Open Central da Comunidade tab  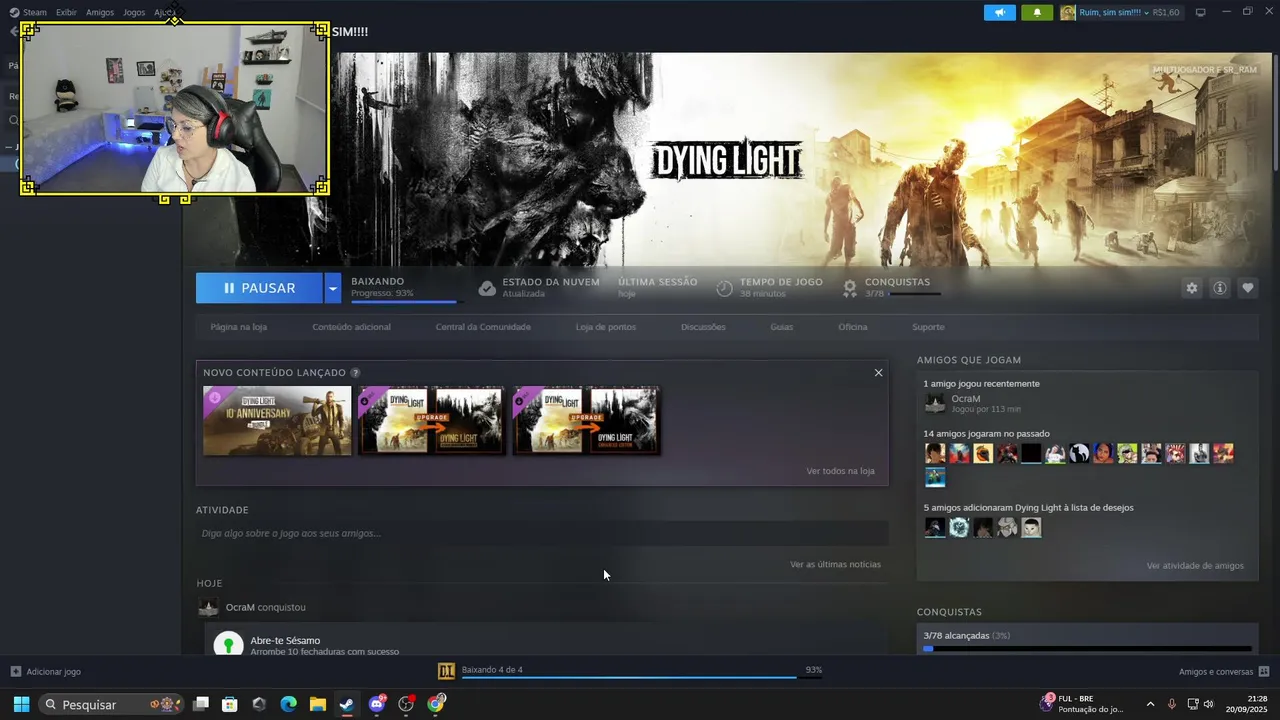tap(483, 327)
